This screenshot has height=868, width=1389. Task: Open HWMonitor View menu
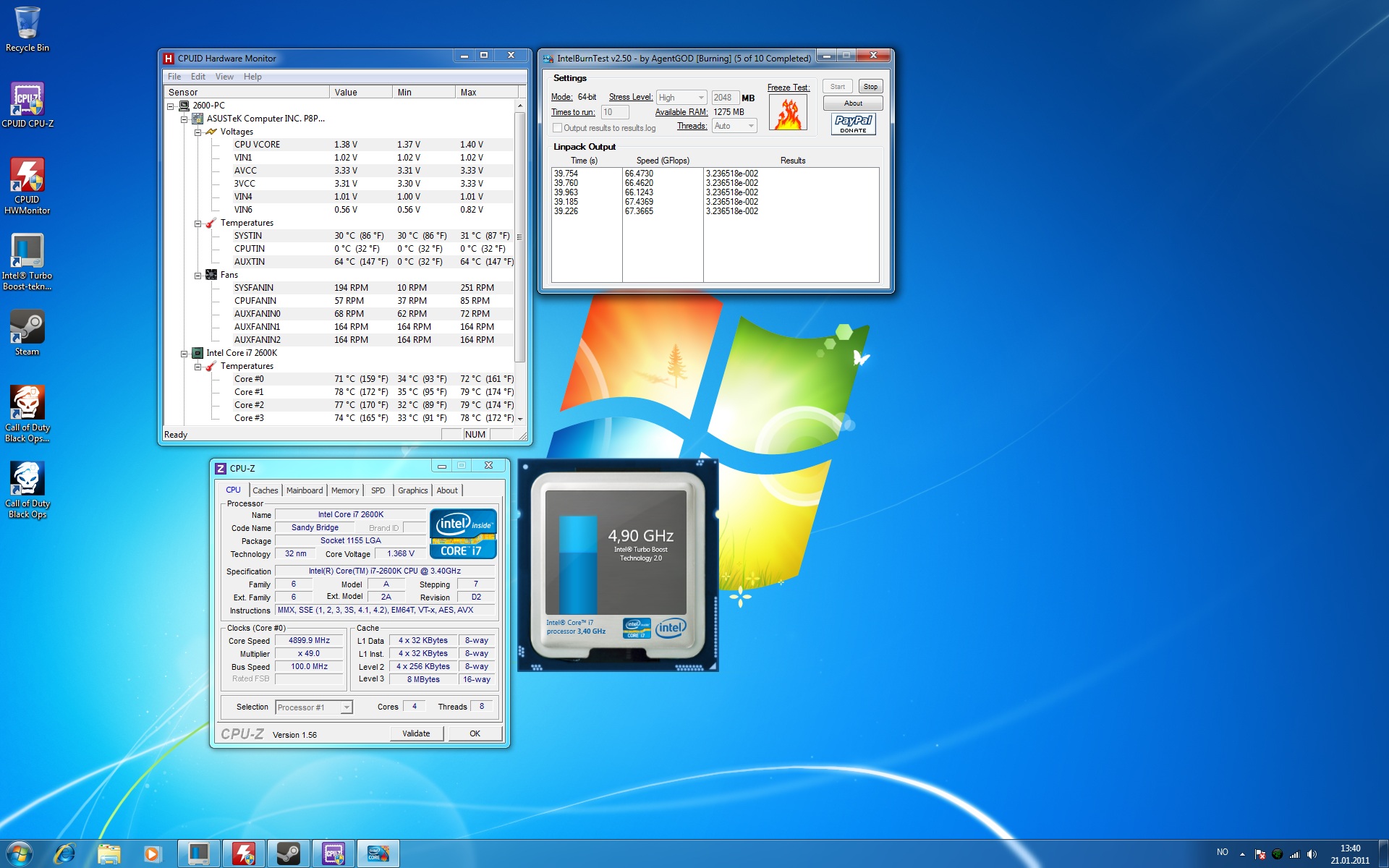(x=224, y=77)
